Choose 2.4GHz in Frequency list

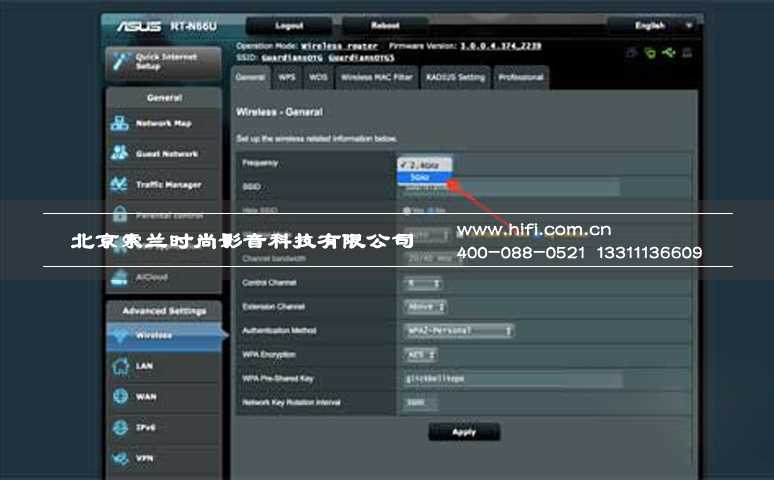pyautogui.click(x=425, y=165)
